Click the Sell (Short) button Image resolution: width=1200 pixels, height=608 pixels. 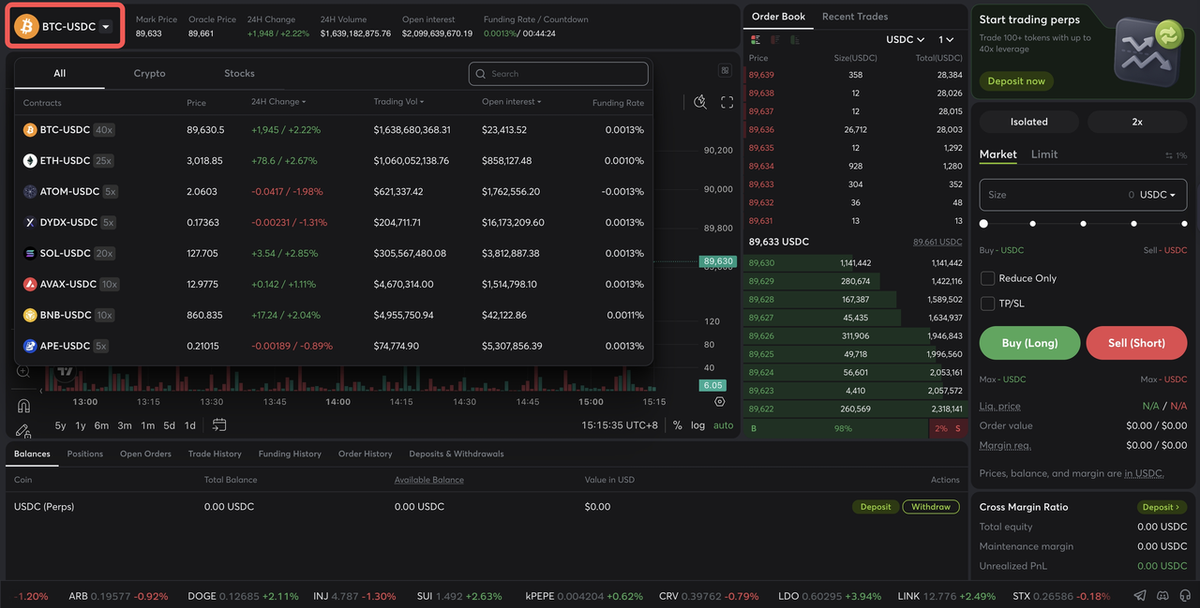coord(1137,343)
